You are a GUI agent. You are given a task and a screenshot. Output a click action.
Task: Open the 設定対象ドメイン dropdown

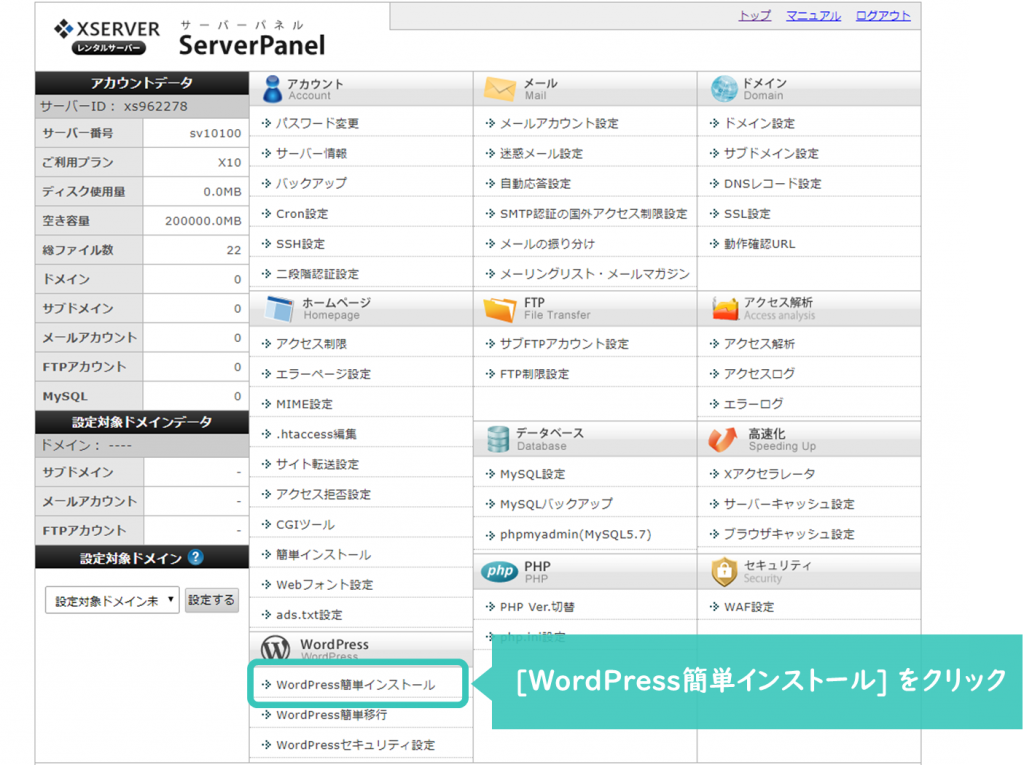coord(112,600)
